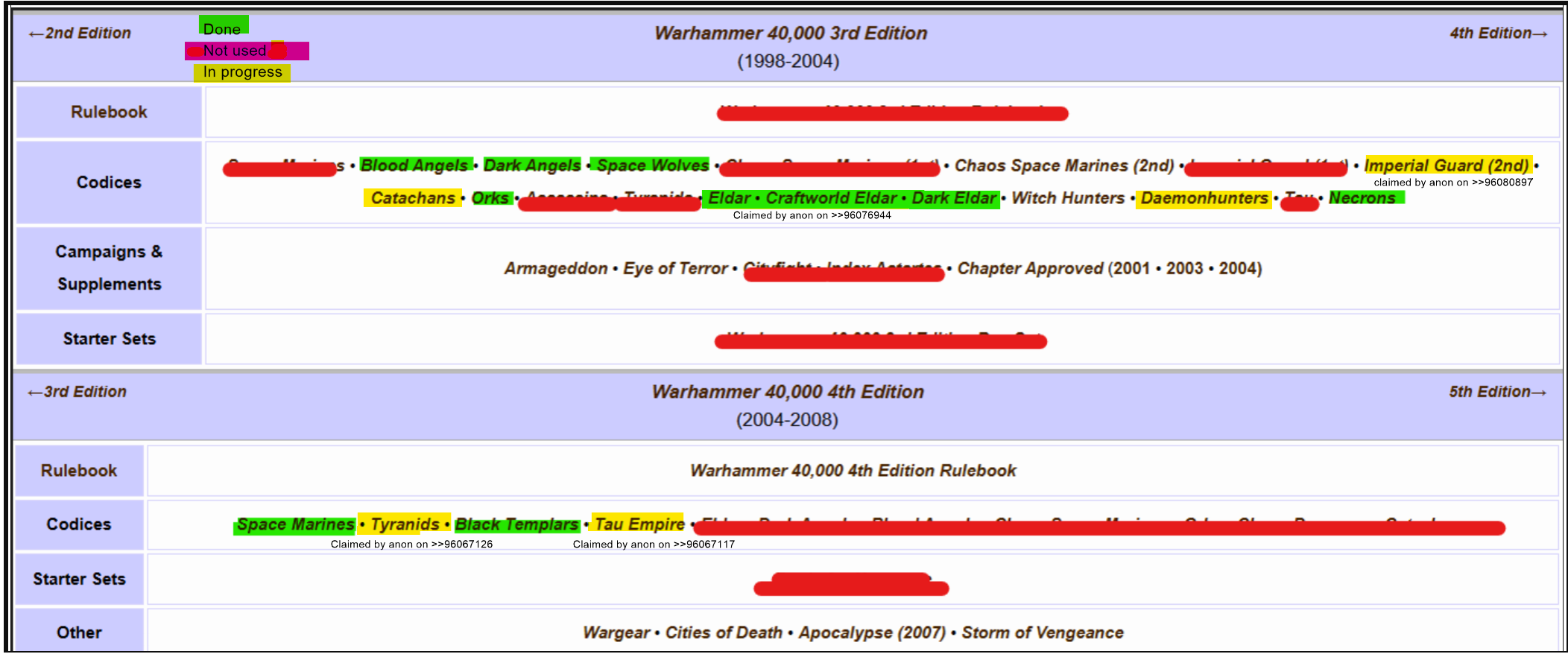Click the claim note >>96067126
The image size is (1568, 654).
tap(411, 545)
